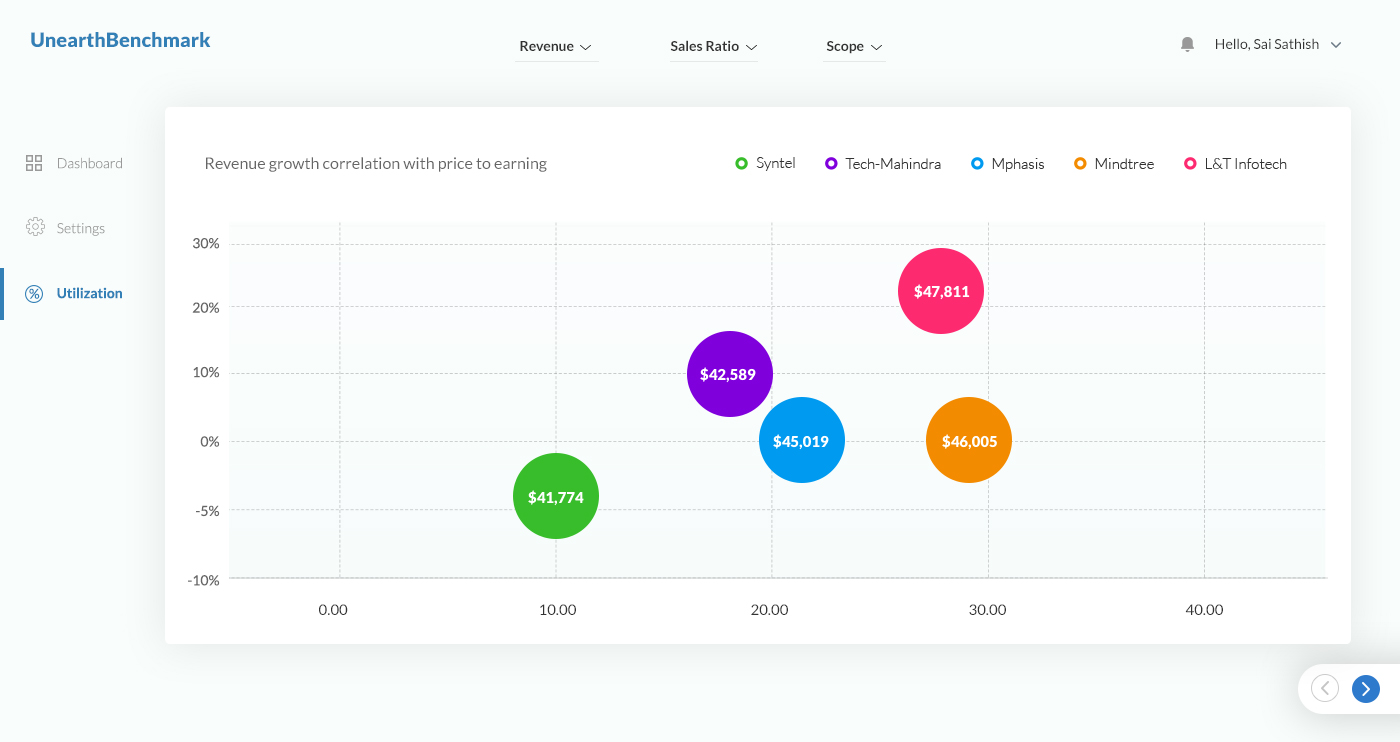Screen dimensions: 1400x742
Task: Open the Scope dropdown
Action: (854, 46)
